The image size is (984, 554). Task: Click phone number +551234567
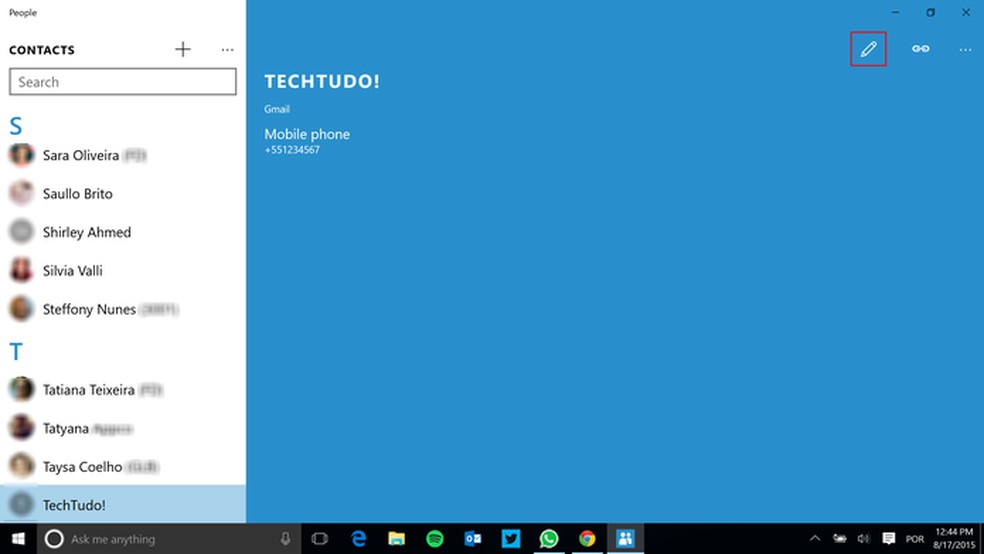coord(292,150)
